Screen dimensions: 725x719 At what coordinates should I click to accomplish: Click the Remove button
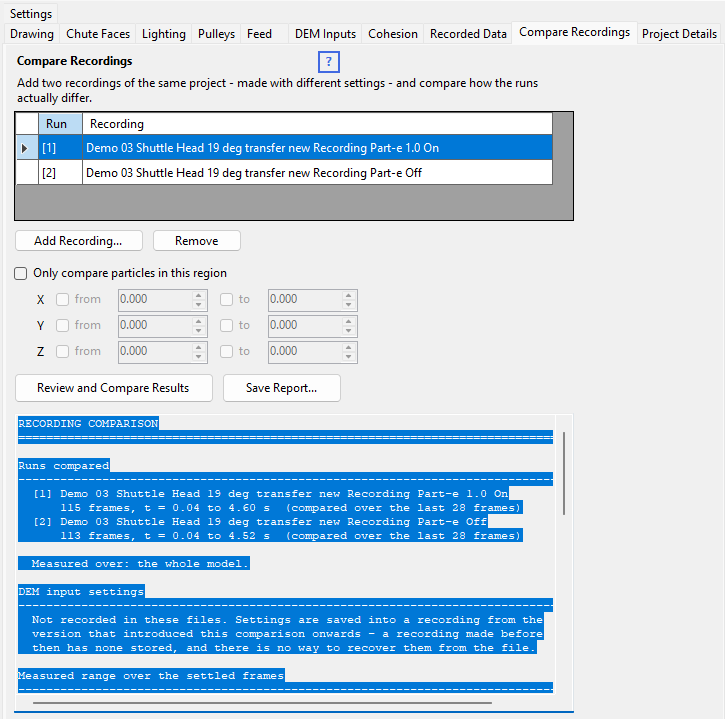click(x=197, y=241)
